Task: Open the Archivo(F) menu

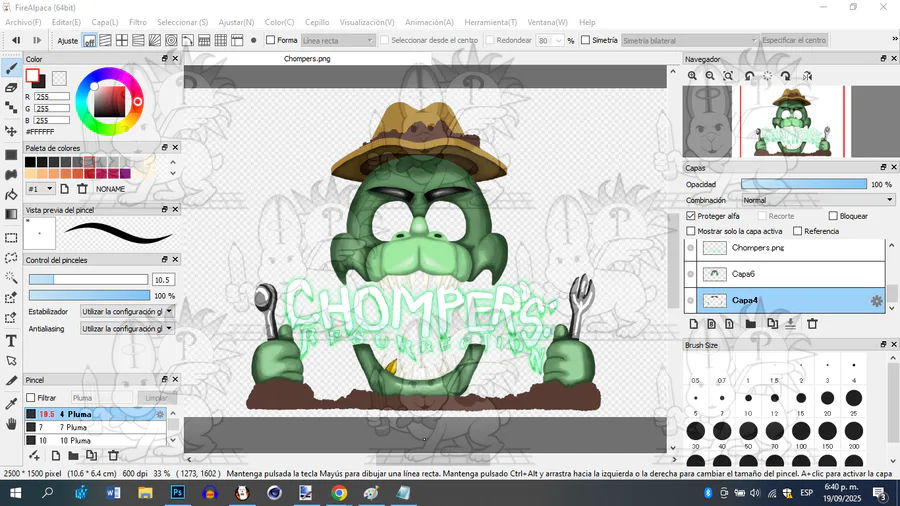Action: (x=23, y=22)
